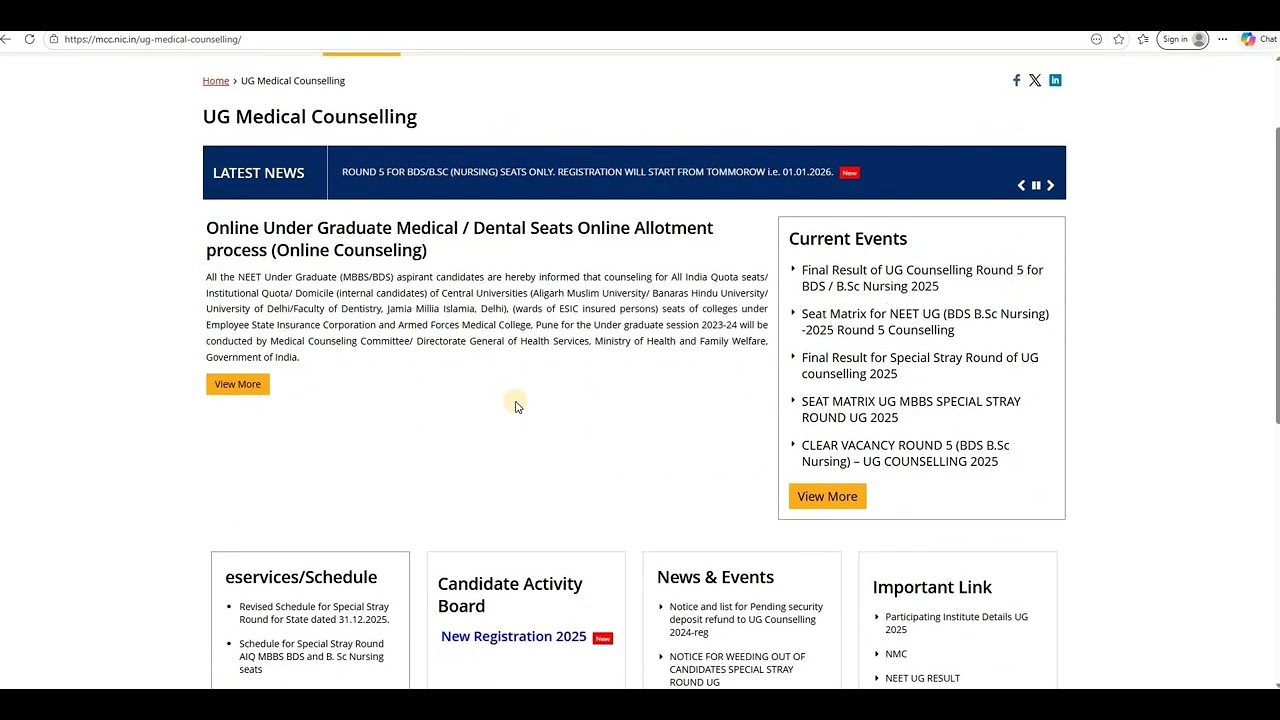Open the address bar round options icon
1280x720 pixels.
[x=1096, y=39]
